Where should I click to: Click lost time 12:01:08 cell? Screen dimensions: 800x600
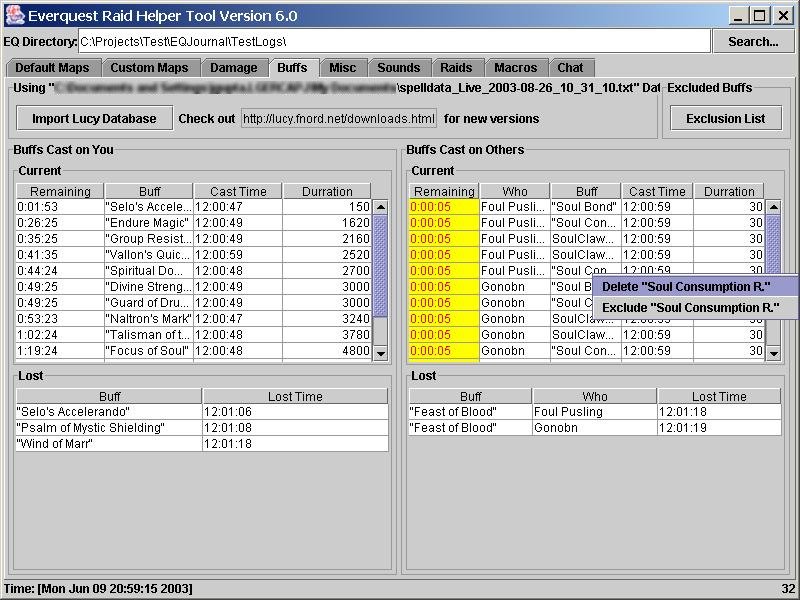[x=295, y=428]
